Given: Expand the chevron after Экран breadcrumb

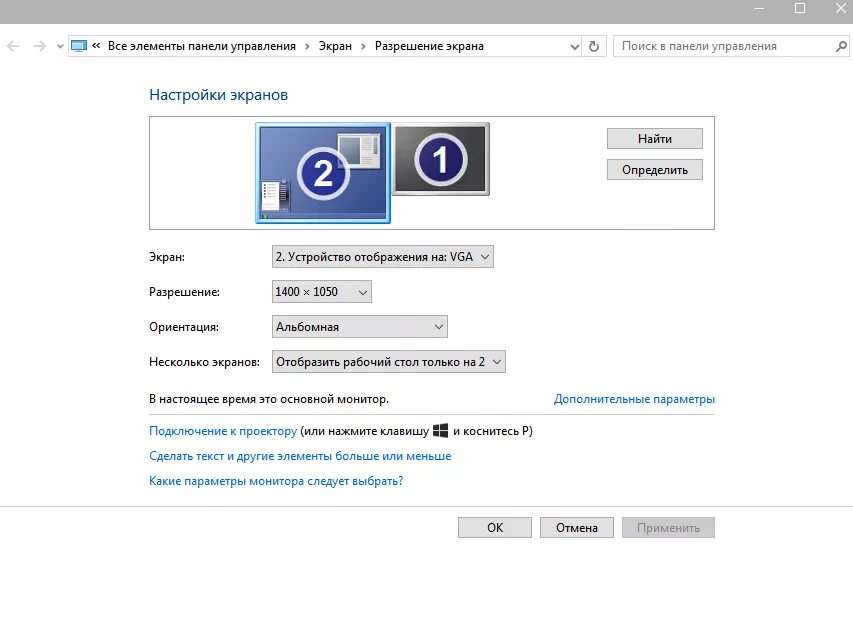Looking at the screenshot, I should 363,47.
